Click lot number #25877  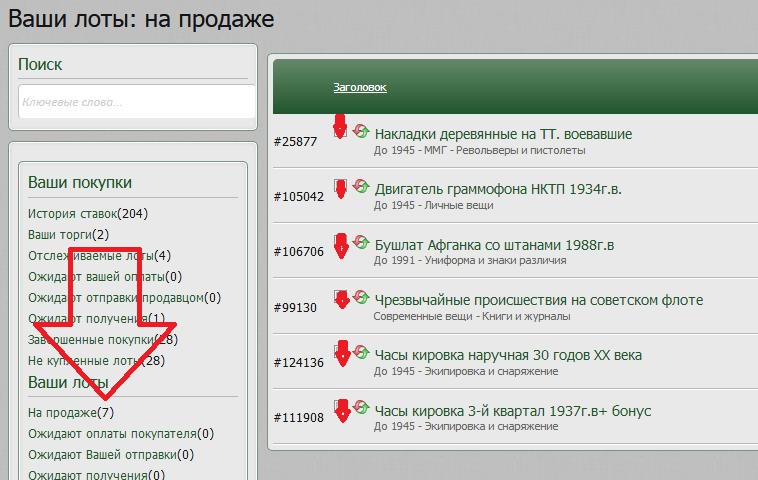pyautogui.click(x=295, y=142)
